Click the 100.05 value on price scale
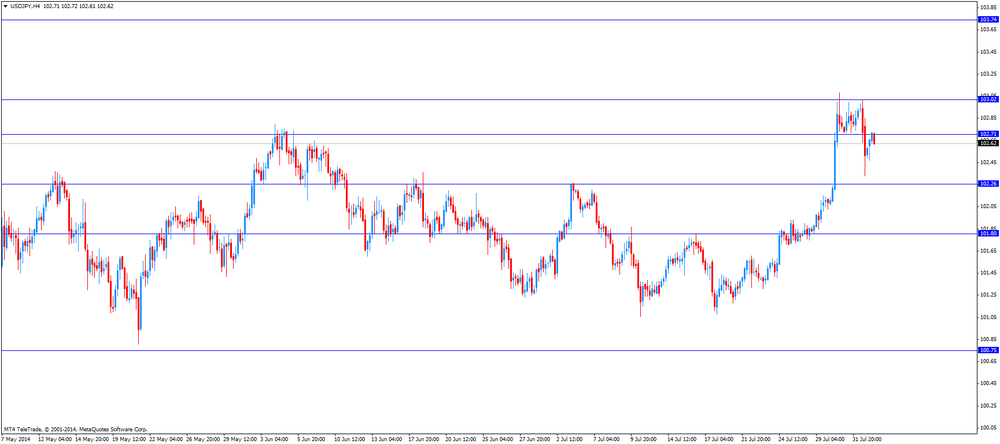 click(x=988, y=427)
